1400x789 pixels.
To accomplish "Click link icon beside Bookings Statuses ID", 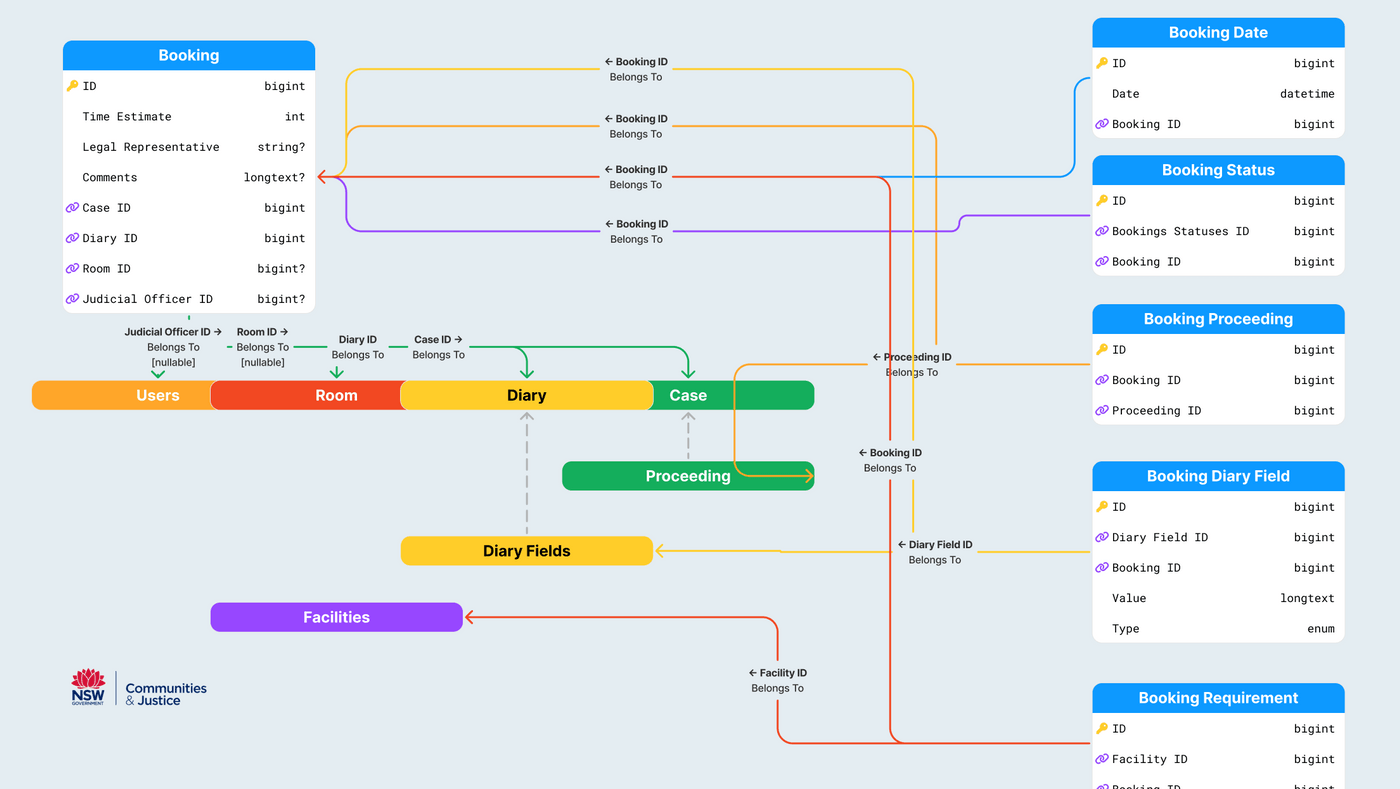I will tap(1102, 231).
